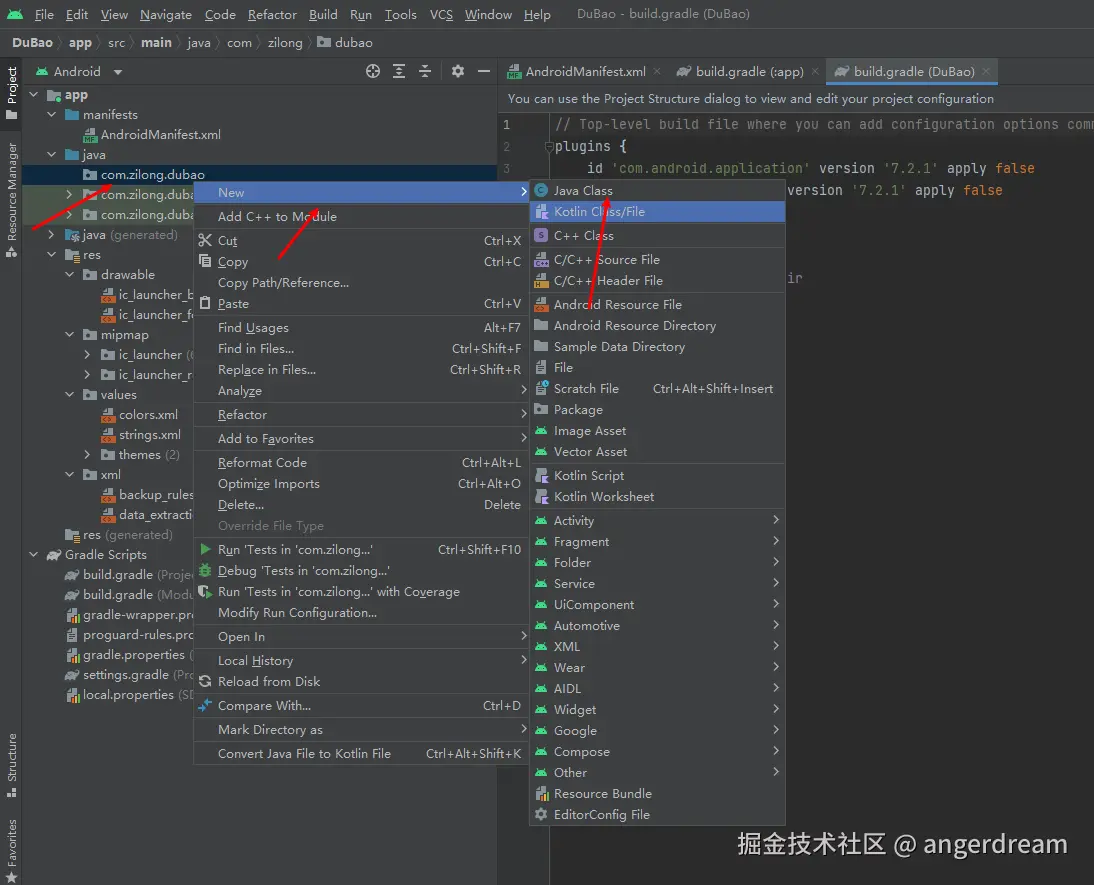
Task: Click the Expand All icon in the Project panel
Action: pyautogui.click(x=399, y=71)
